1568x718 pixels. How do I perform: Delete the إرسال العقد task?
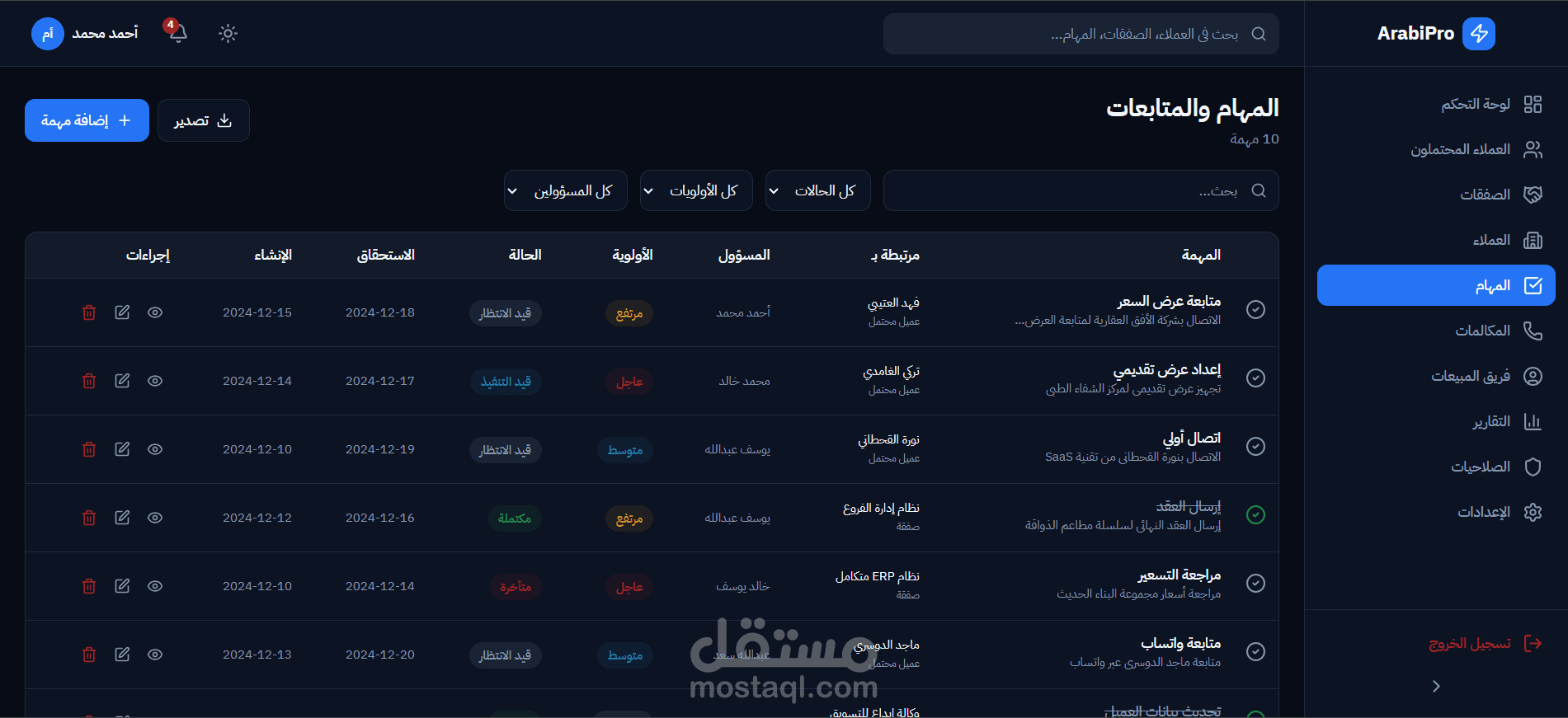point(89,518)
